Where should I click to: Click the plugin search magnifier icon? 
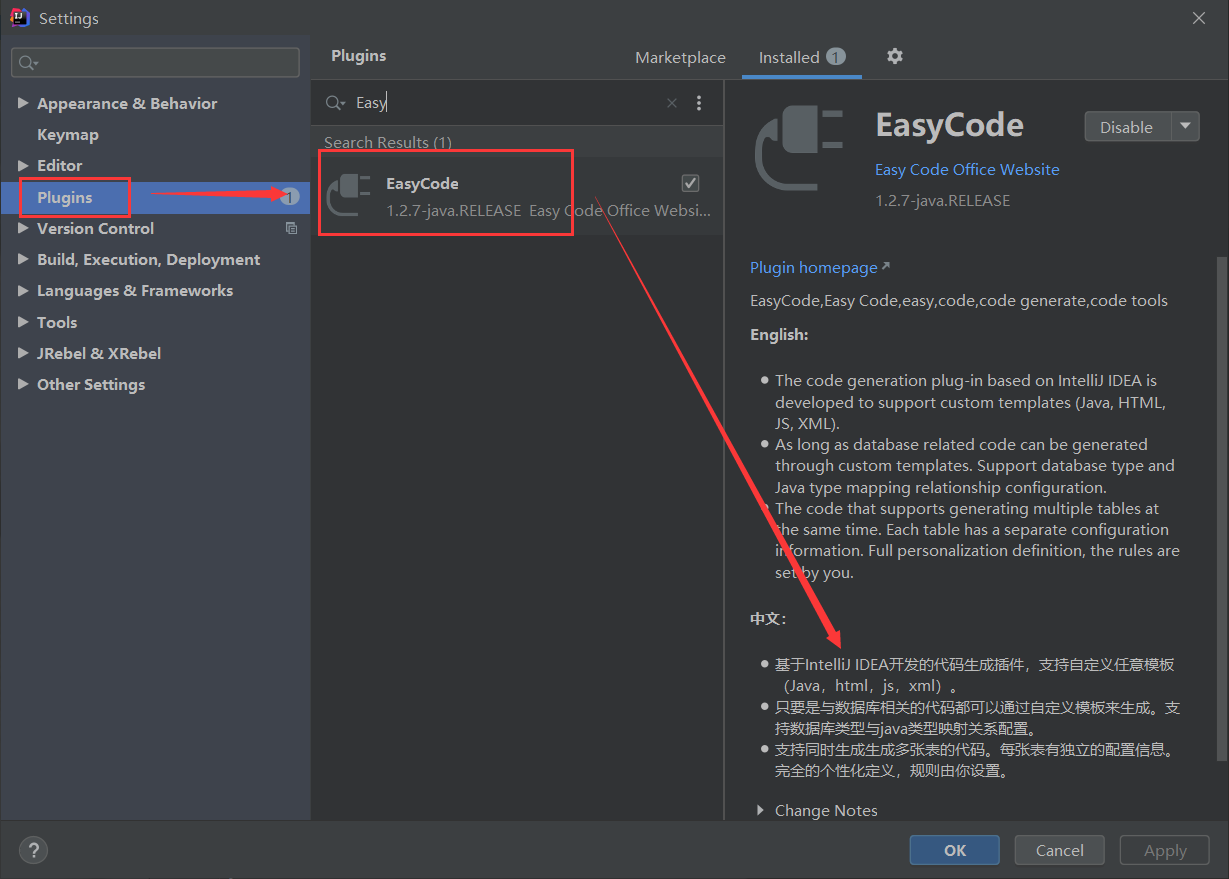335,103
